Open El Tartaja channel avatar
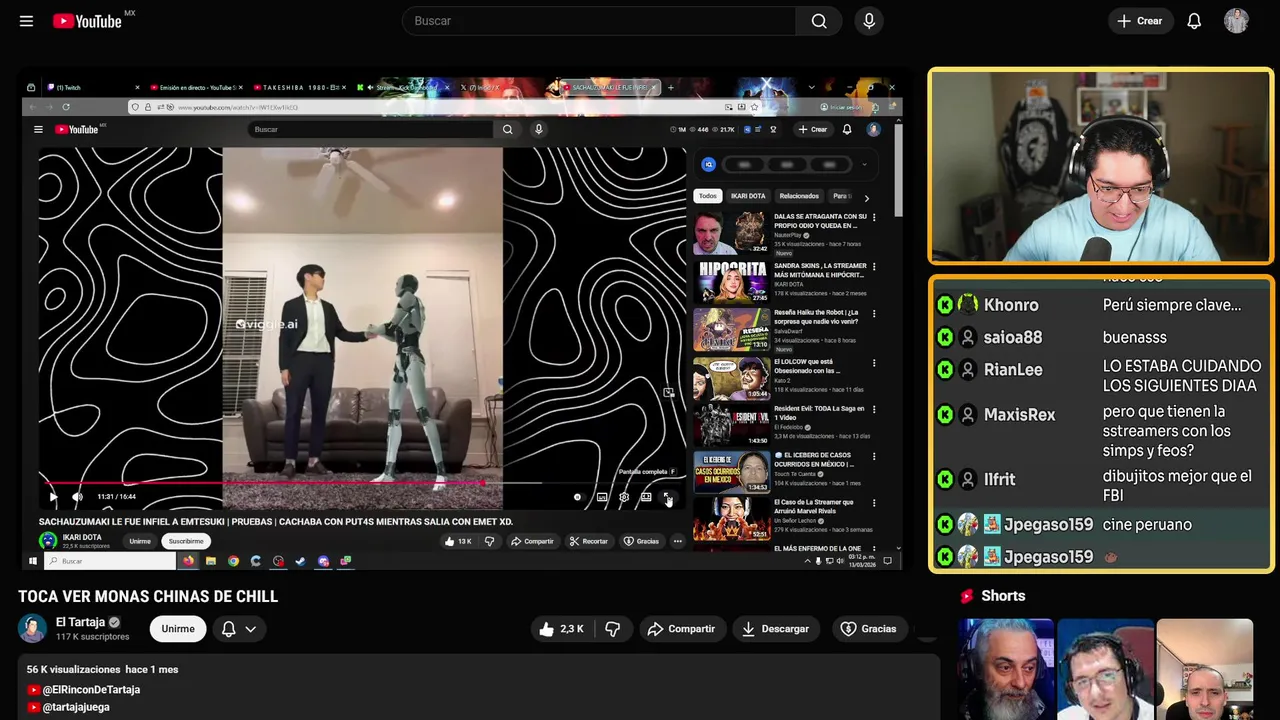 [33, 629]
